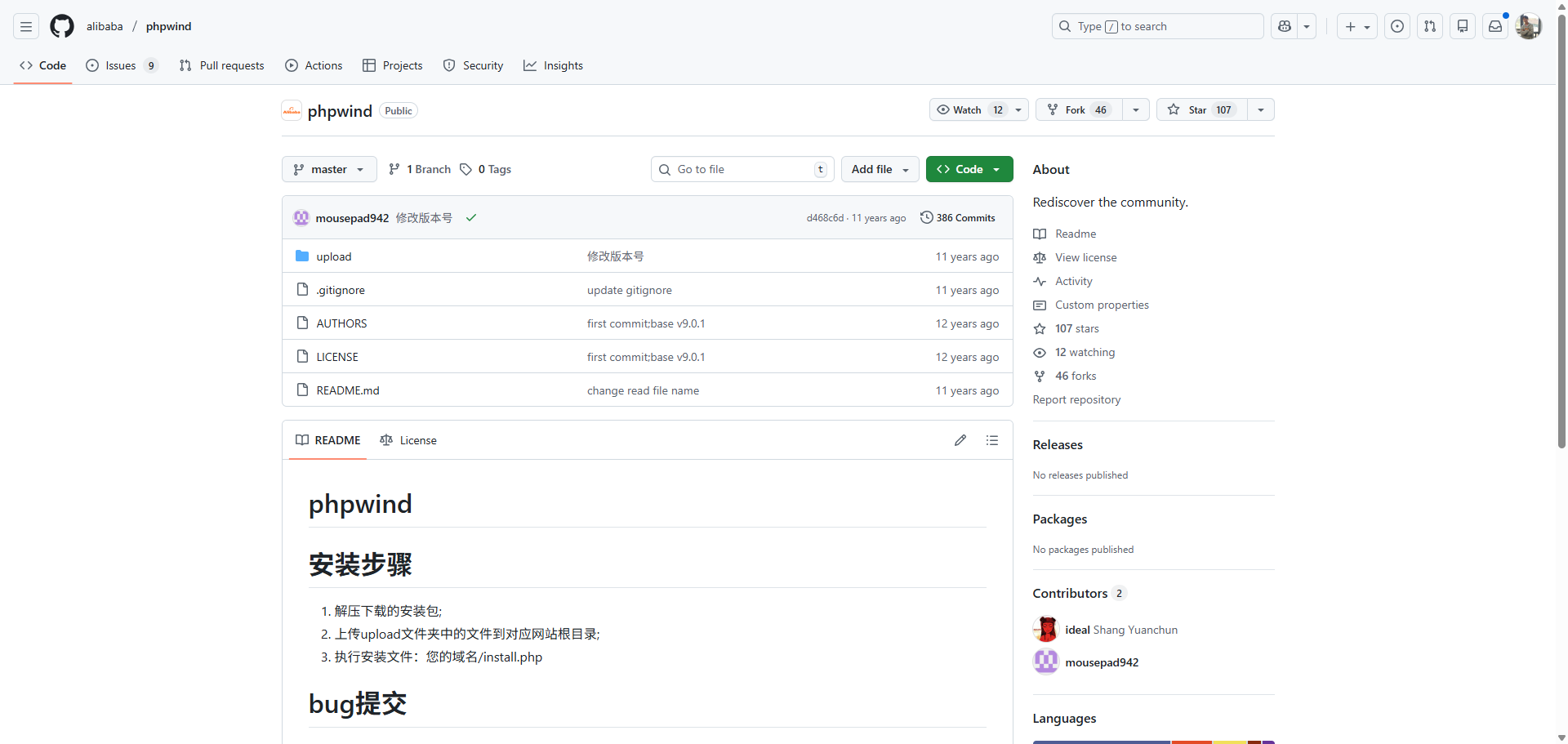Switch to the License tab
This screenshot has height=744, width=1568.
[x=408, y=440]
